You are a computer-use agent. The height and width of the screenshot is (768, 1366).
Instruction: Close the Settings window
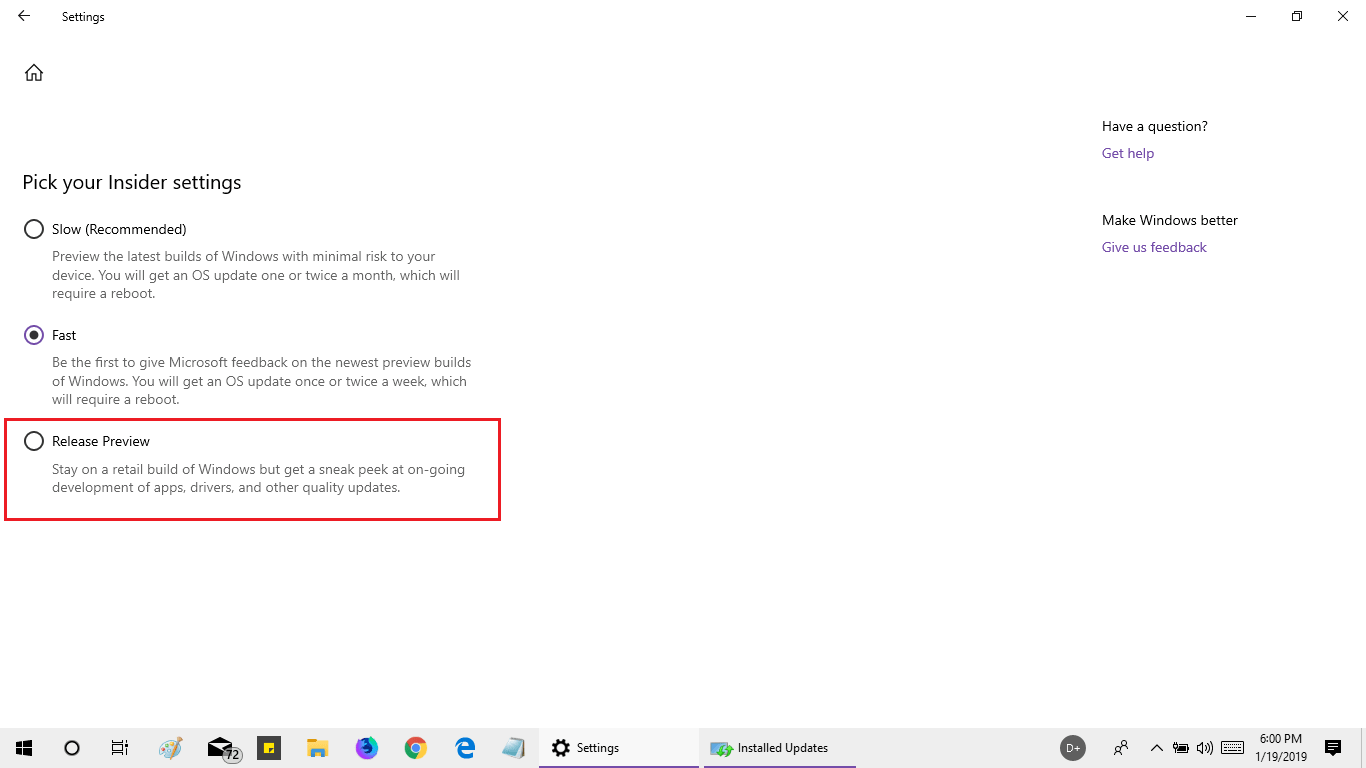(x=1343, y=16)
